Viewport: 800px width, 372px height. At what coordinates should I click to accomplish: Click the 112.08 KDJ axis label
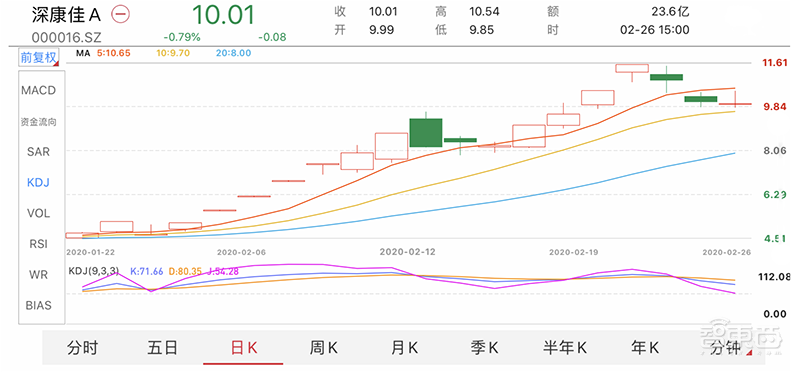pyautogui.click(x=775, y=277)
